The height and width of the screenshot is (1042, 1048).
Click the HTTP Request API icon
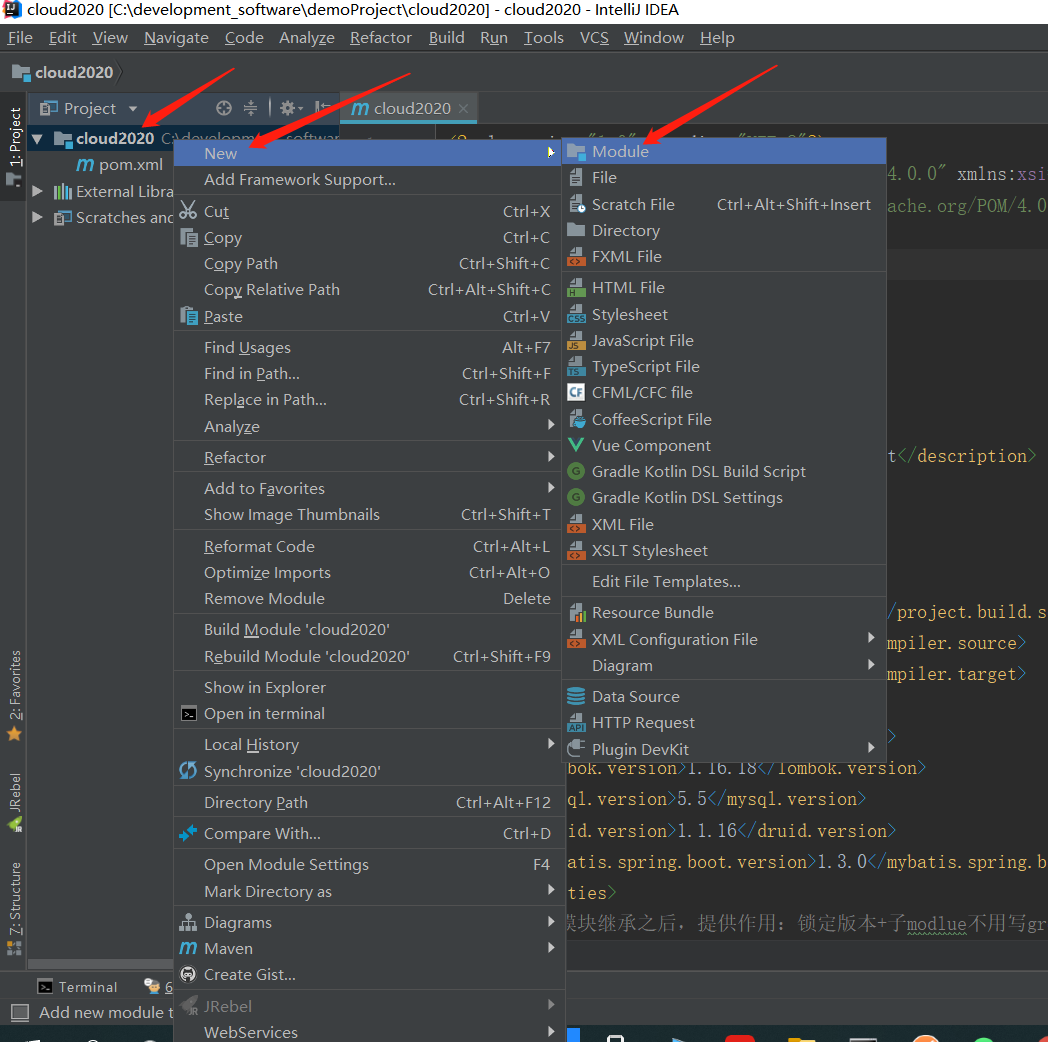[x=575, y=723]
